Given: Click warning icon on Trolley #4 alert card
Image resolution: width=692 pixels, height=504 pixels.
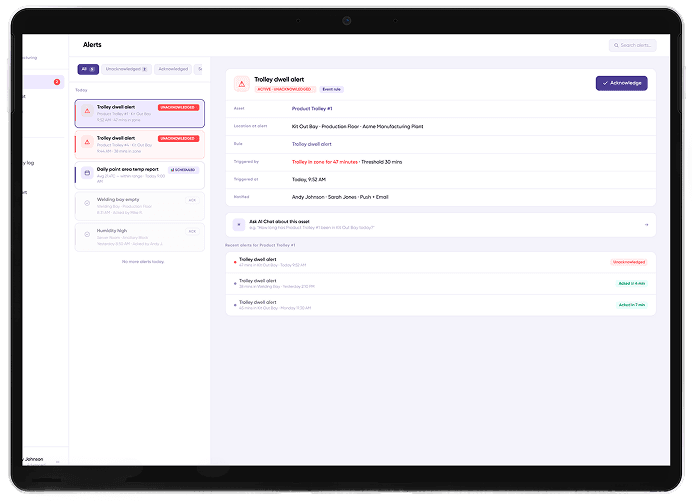Looking at the screenshot, I should [x=87, y=142].
